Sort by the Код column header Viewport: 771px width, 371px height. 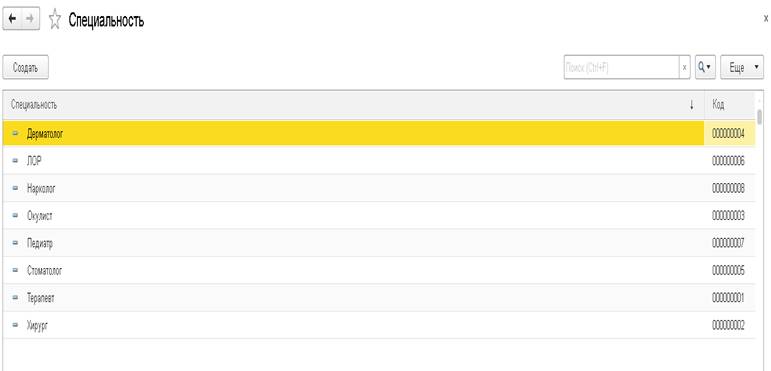point(729,105)
